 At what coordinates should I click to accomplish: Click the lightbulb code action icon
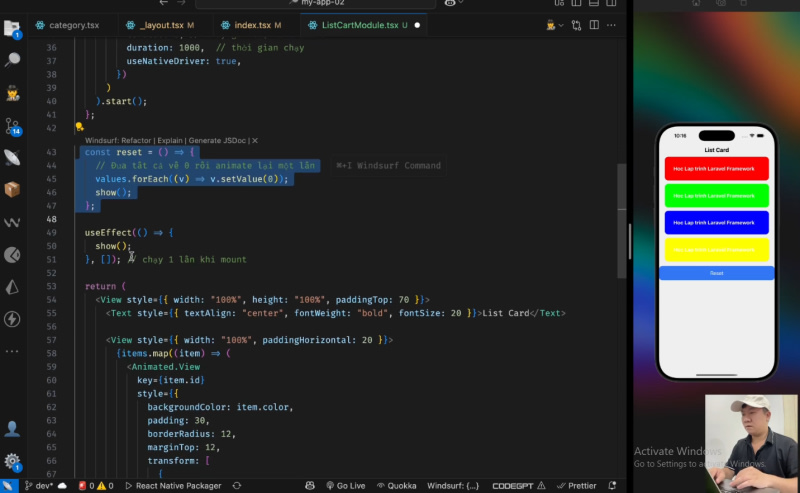[79, 128]
